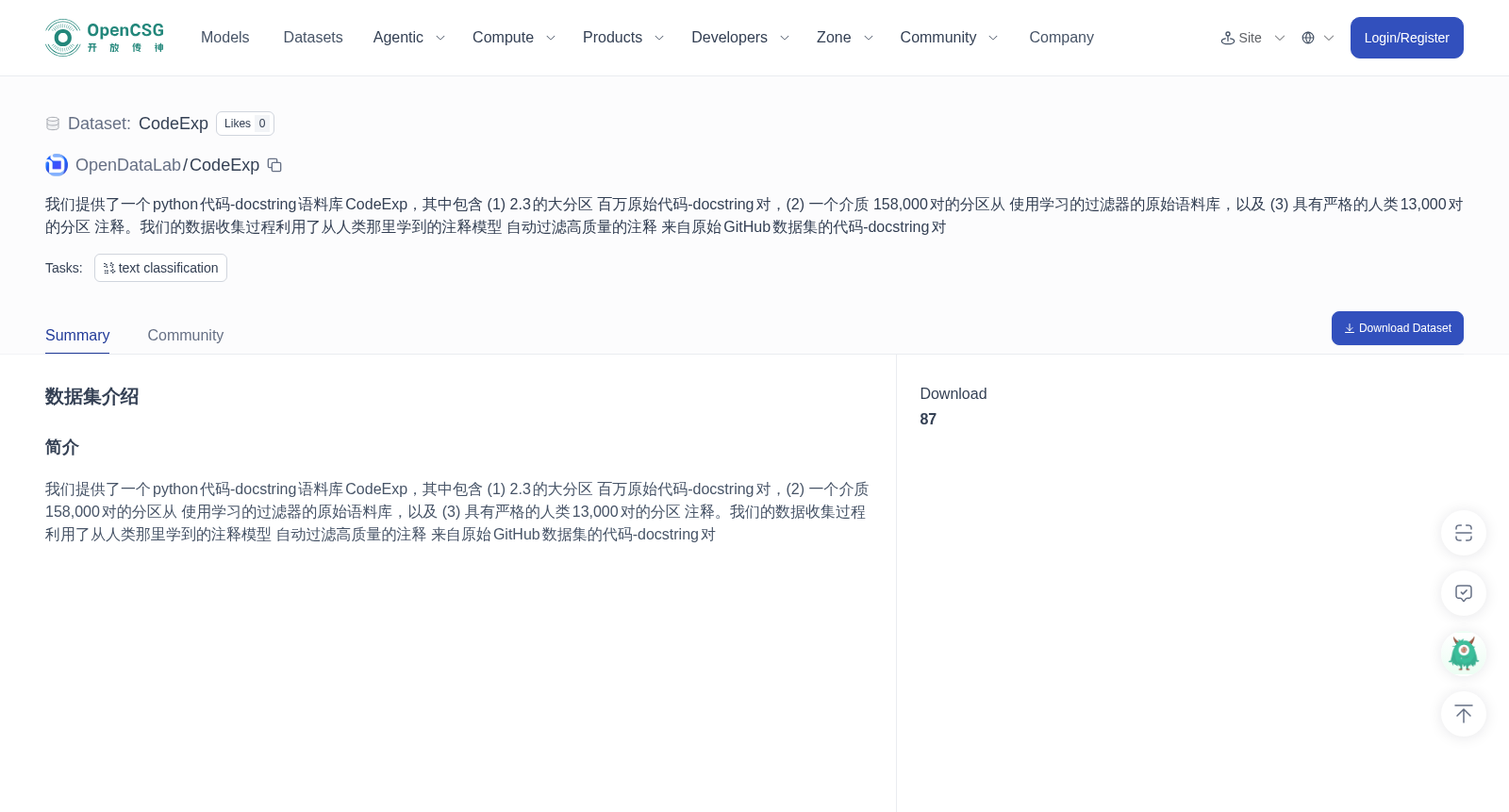Viewport: 1509px width, 812px height.
Task: Open the green mascot assistant
Action: (x=1464, y=654)
